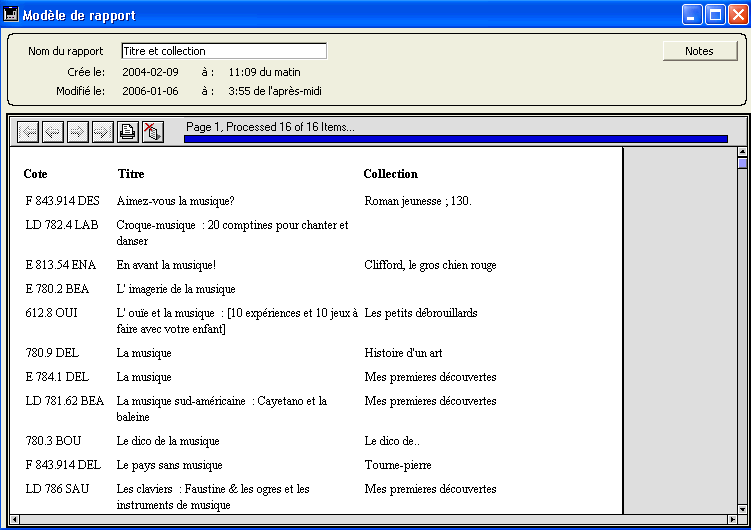Click the application icon in title bar
Viewport: 751px width, 530px height.
coord(12,15)
